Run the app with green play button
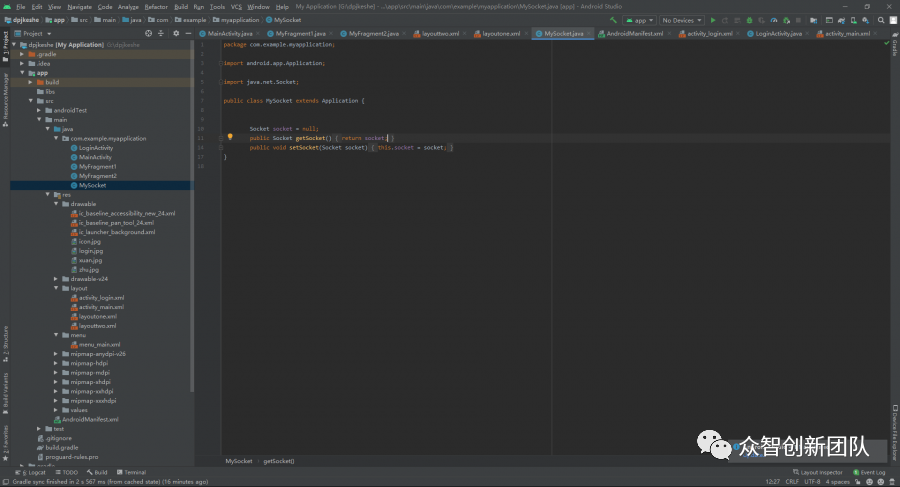 click(x=713, y=20)
